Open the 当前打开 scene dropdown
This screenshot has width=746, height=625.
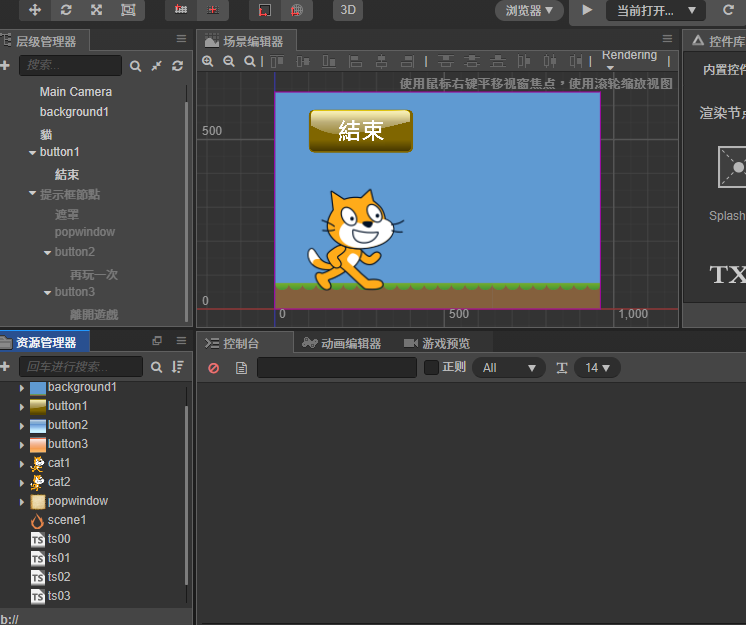coord(656,10)
